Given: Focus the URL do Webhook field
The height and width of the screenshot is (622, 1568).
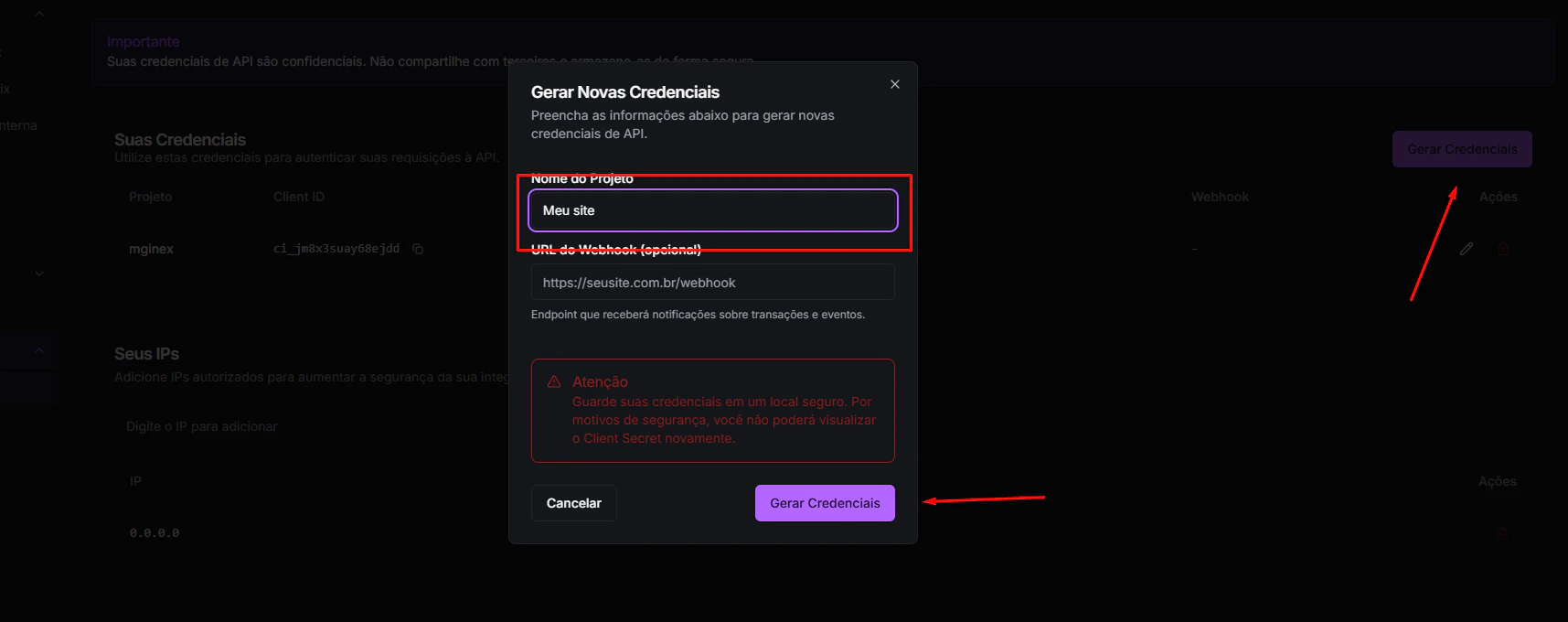Looking at the screenshot, I should click(x=713, y=283).
